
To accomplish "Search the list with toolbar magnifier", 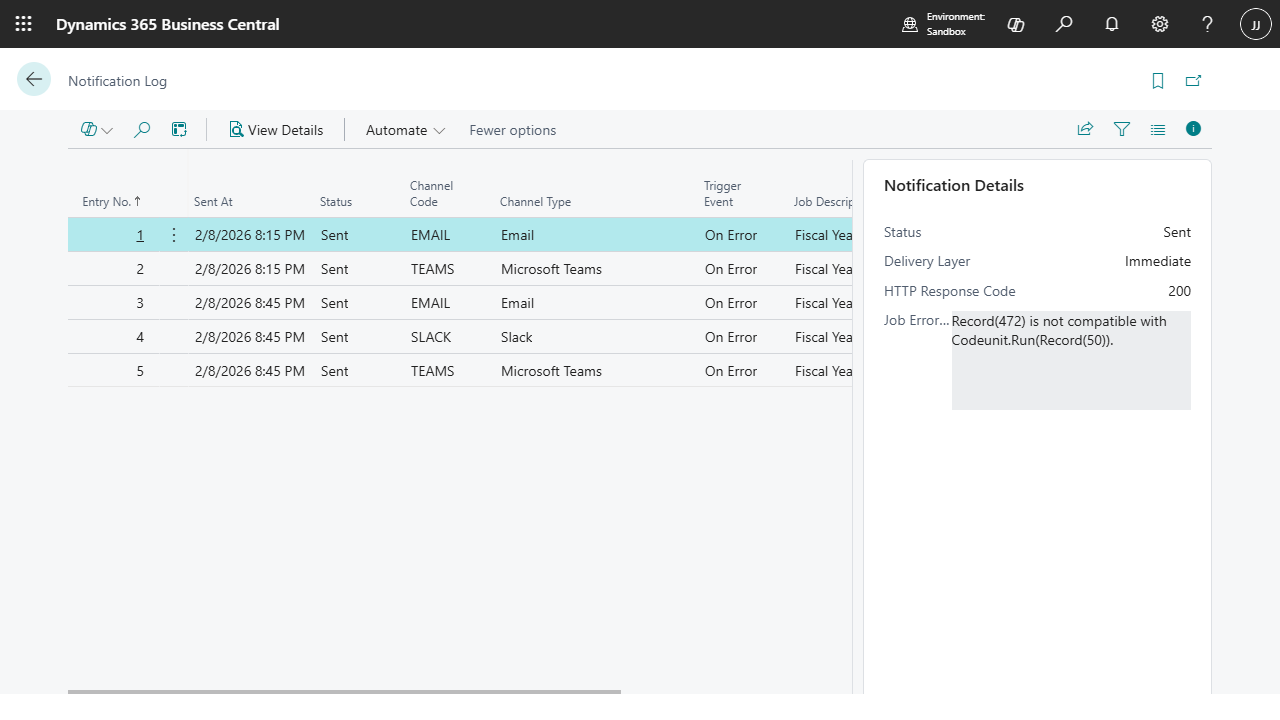I will (142, 130).
